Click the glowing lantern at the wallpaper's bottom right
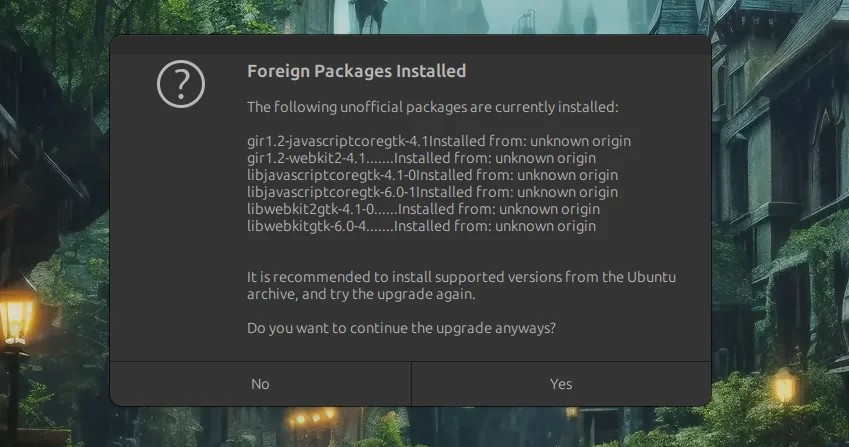 pos(784,386)
